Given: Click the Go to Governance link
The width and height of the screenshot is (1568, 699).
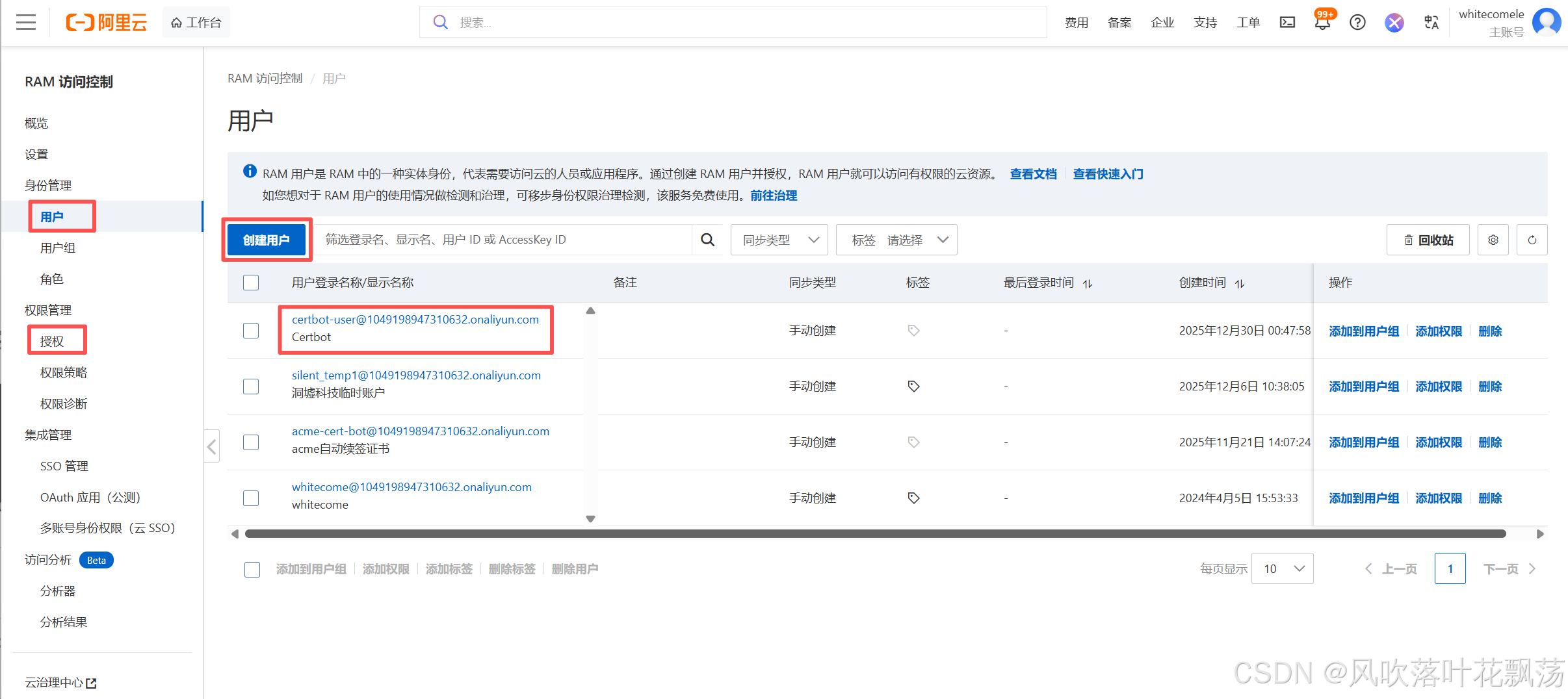Looking at the screenshot, I should (774, 195).
